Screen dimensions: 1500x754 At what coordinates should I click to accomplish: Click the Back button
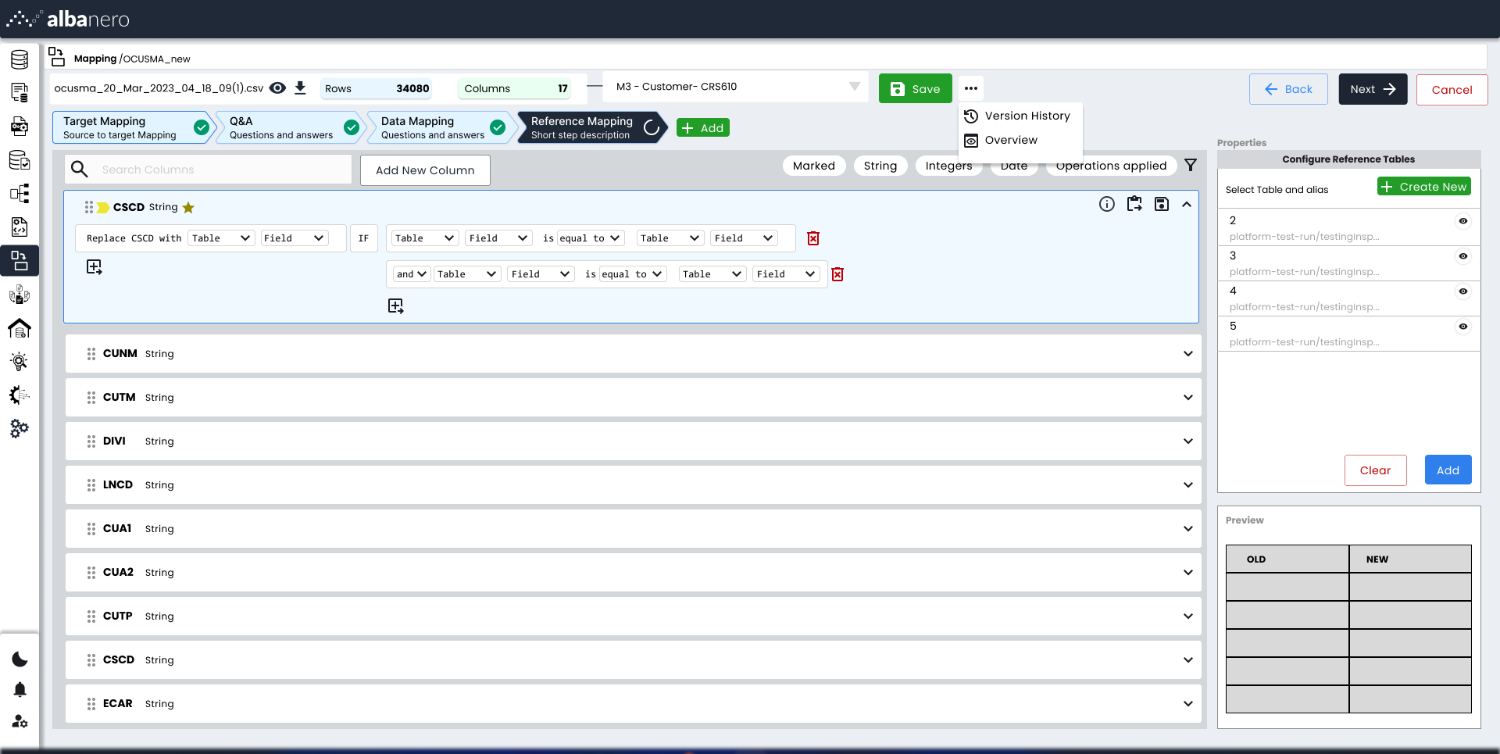click(x=1288, y=89)
